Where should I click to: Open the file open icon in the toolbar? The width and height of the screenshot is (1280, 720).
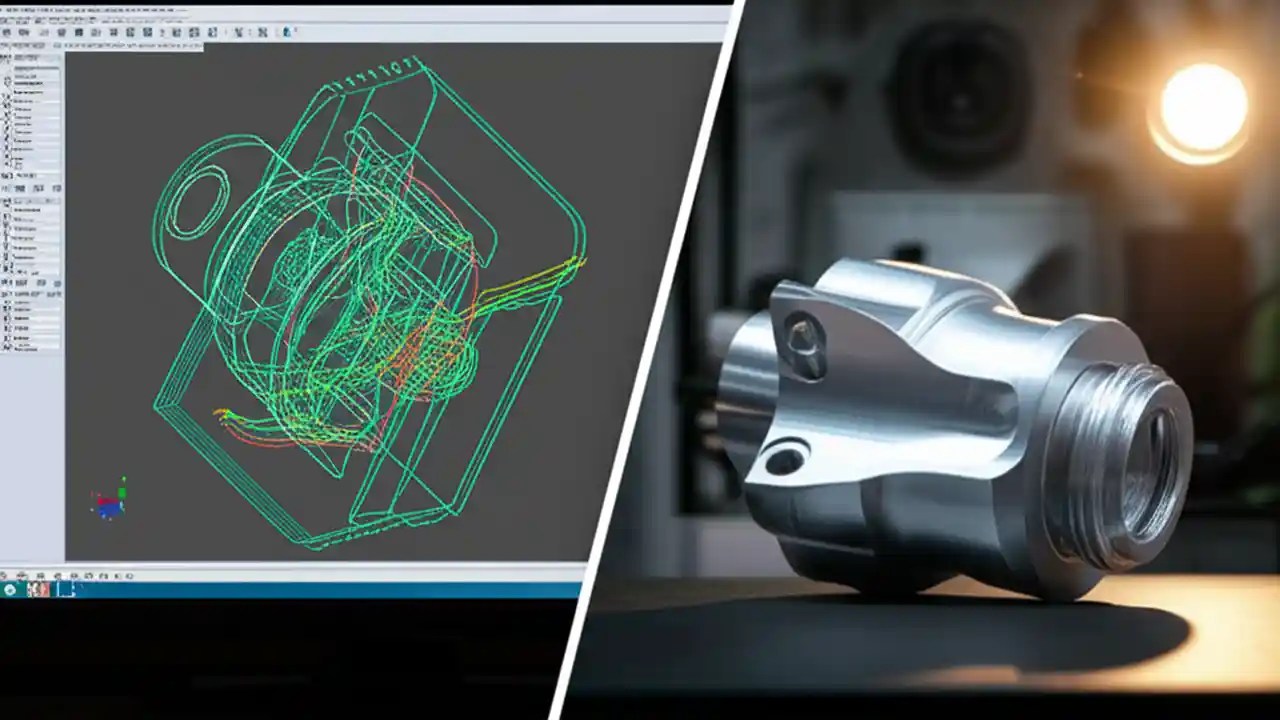(x=22, y=32)
